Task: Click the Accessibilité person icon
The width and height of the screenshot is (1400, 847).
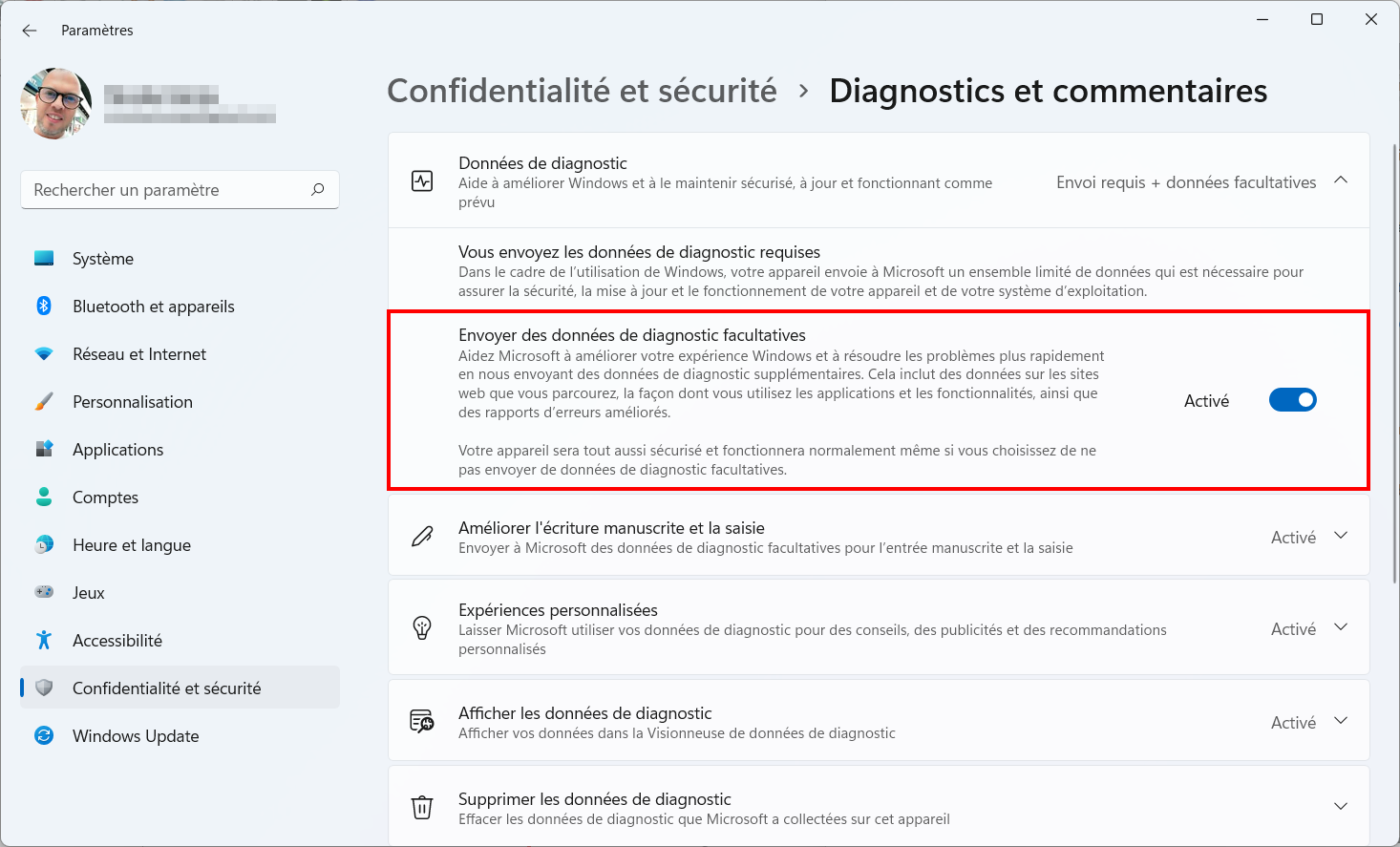Action: click(x=44, y=640)
